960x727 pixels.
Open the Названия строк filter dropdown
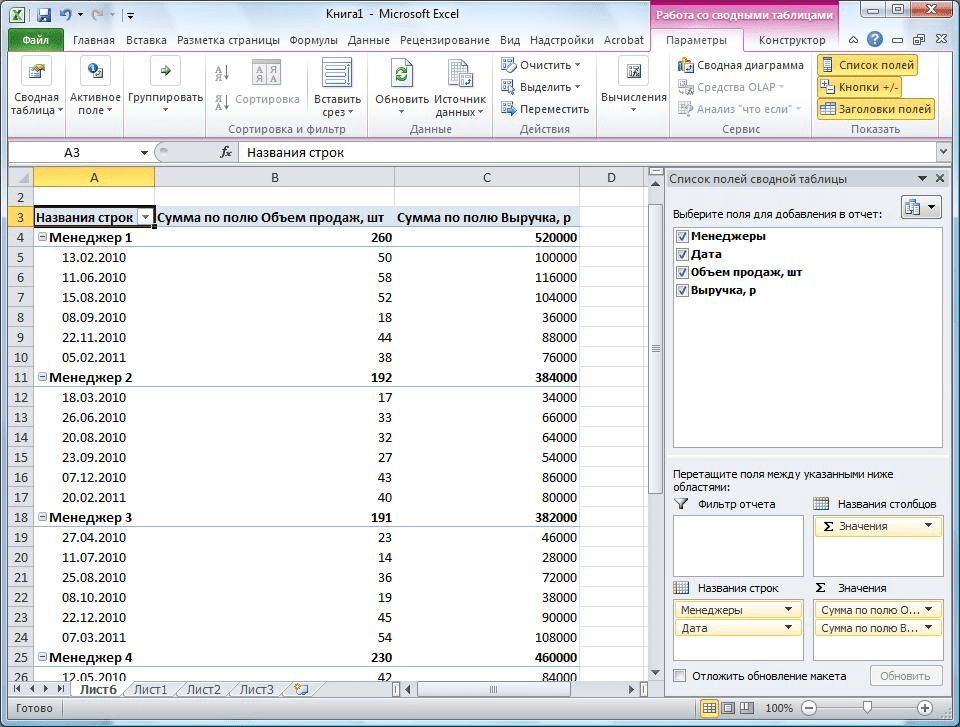point(146,217)
